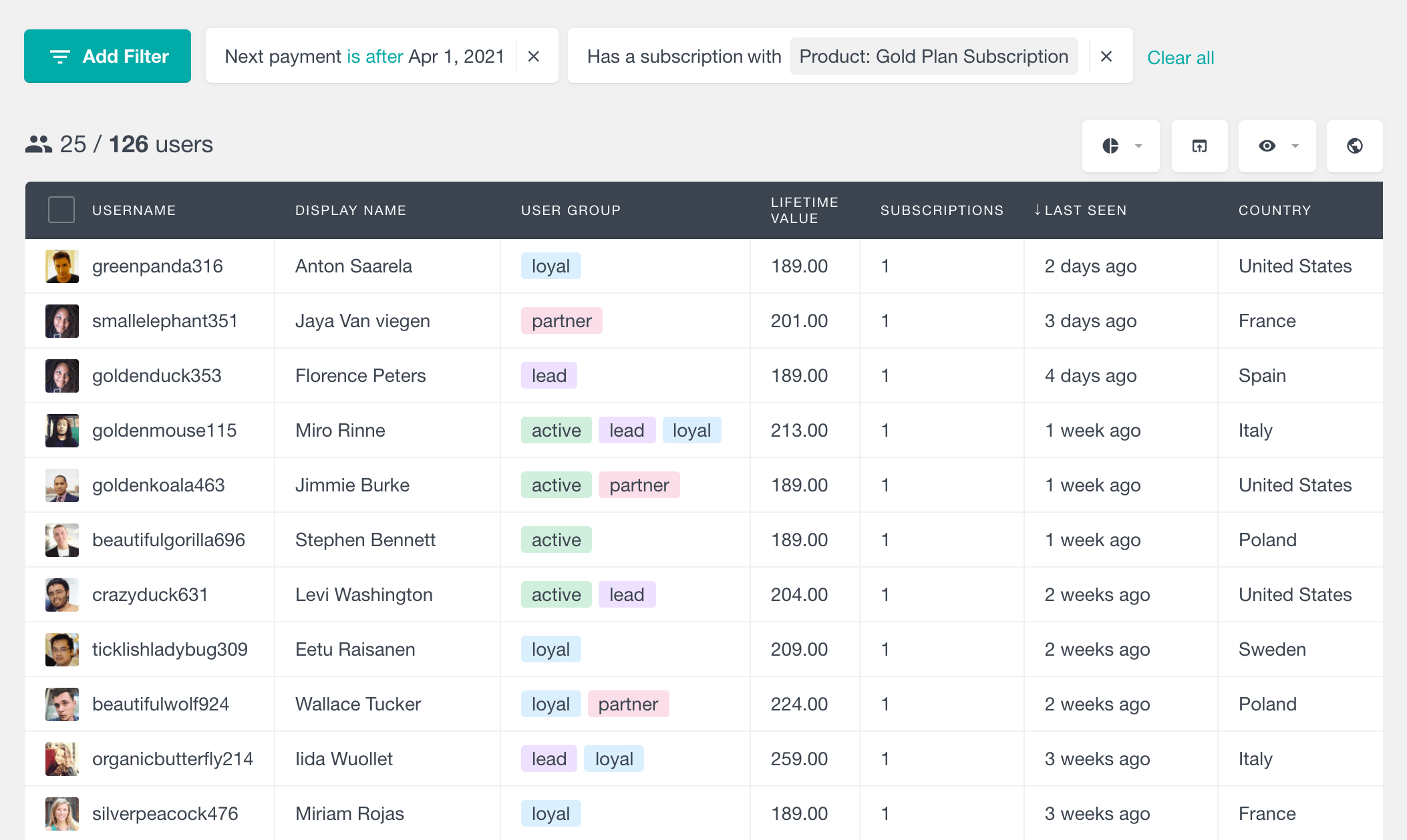Screen dimensions: 1407x840
Task: Click the export table icon button
Action: tap(1199, 146)
